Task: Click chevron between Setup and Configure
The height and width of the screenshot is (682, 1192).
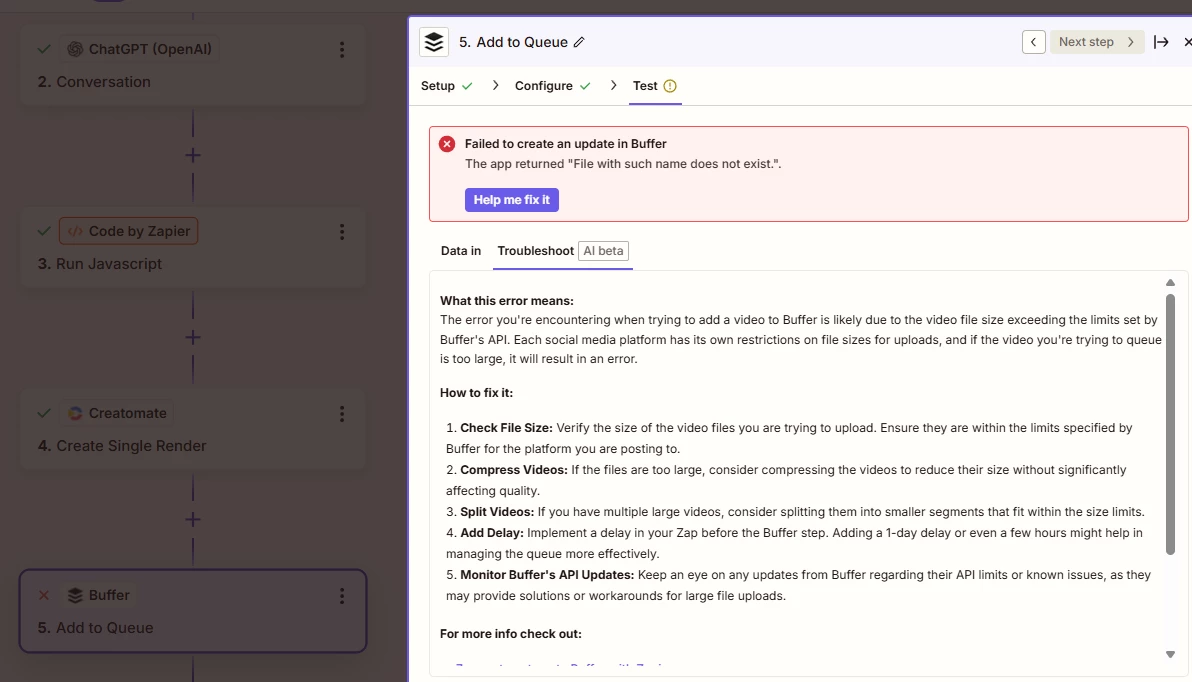Action: click(495, 86)
